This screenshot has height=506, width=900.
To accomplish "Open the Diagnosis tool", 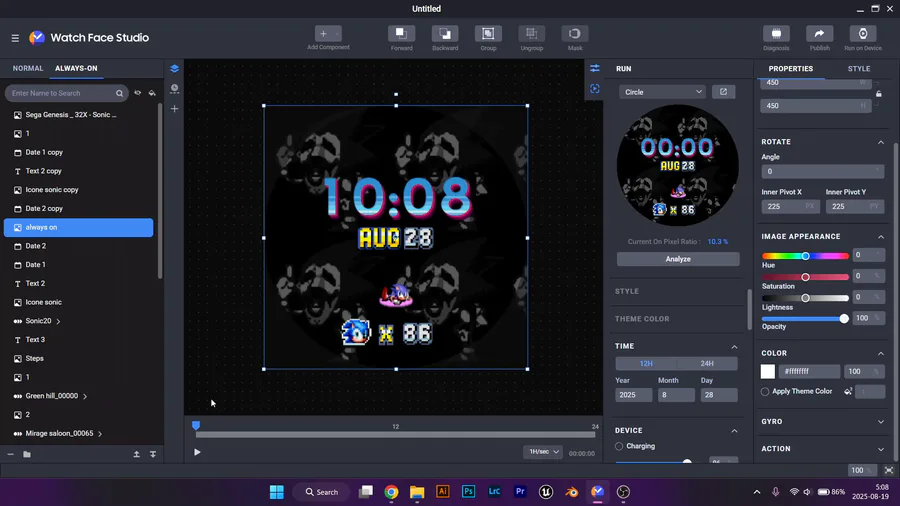I will 776,34.
